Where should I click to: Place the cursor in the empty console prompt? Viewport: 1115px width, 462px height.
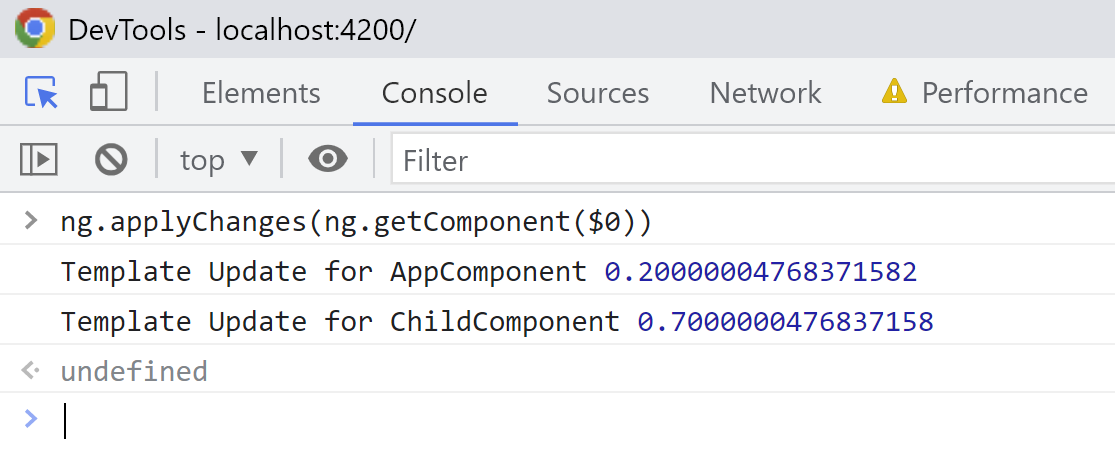pos(587,420)
